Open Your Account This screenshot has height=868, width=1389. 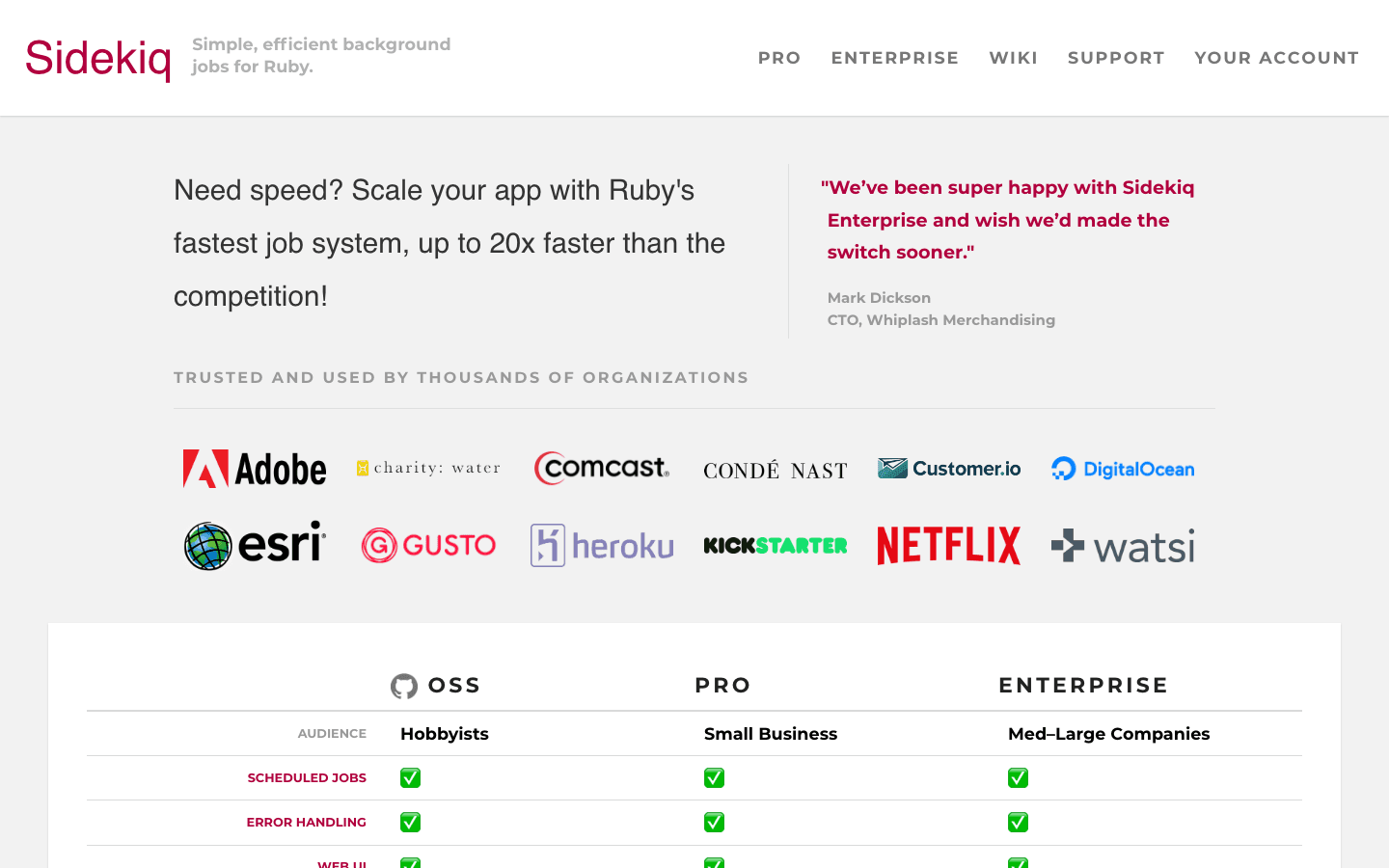(x=1276, y=58)
